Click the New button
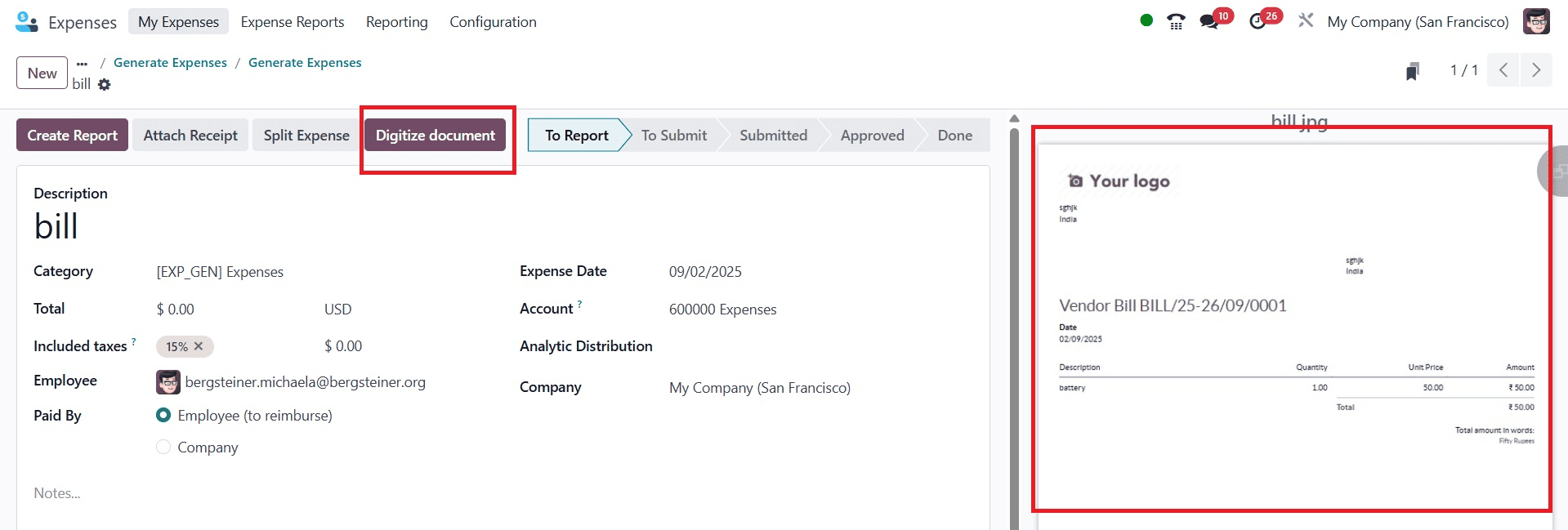 (42, 73)
